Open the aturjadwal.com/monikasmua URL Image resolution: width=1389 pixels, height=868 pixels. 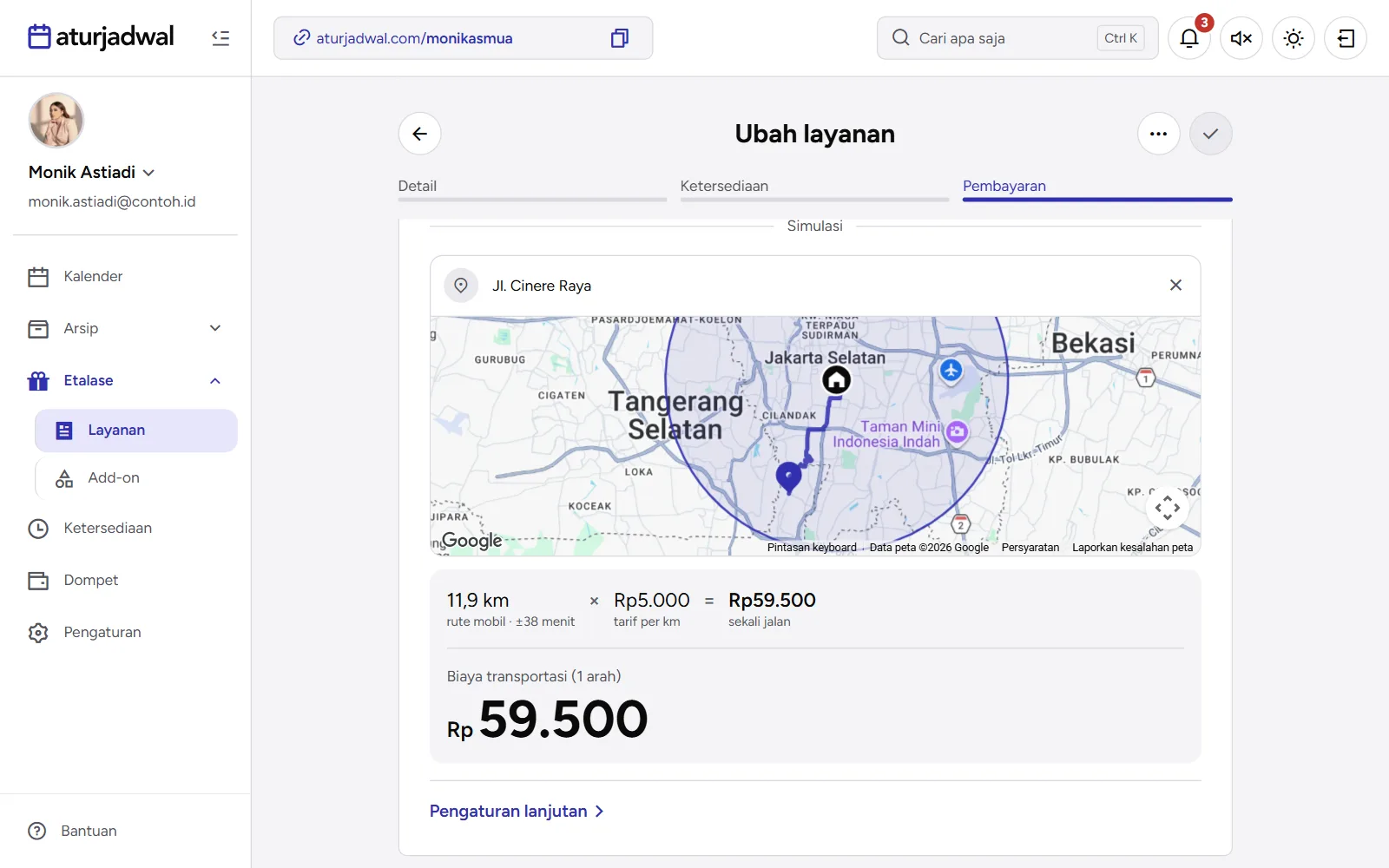coord(414,38)
